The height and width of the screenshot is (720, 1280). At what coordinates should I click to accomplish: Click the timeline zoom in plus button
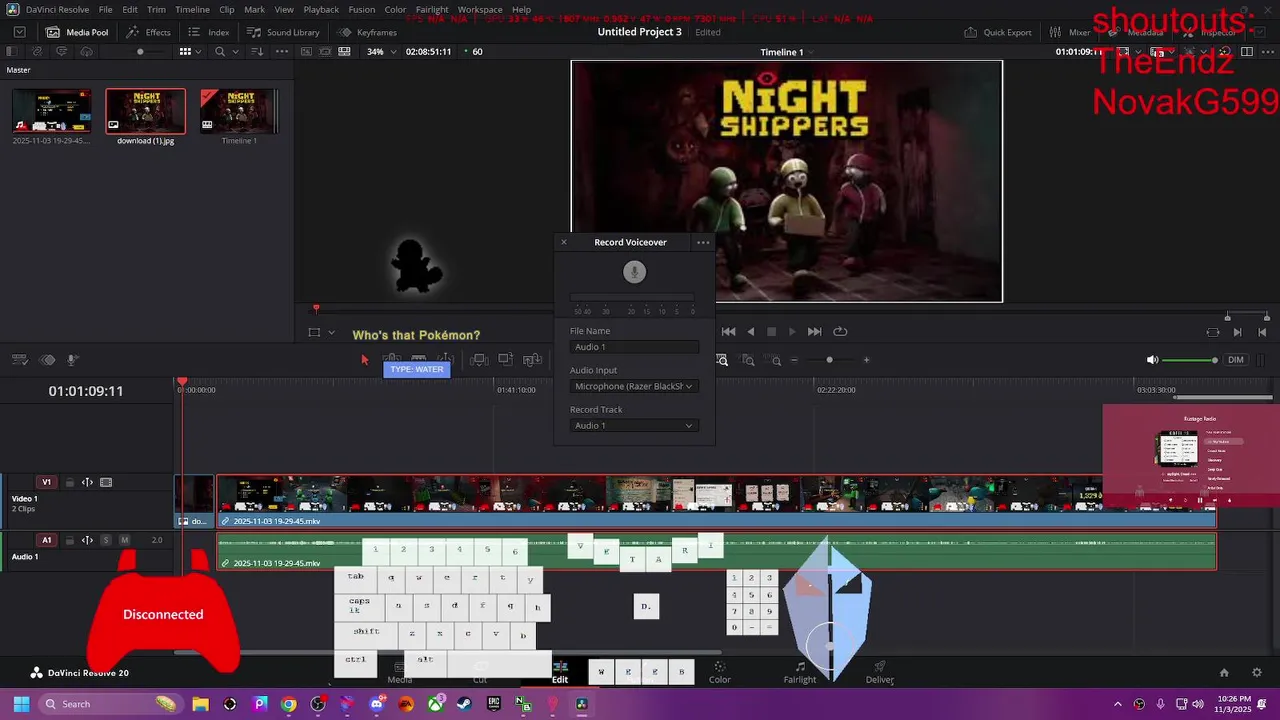tap(866, 360)
